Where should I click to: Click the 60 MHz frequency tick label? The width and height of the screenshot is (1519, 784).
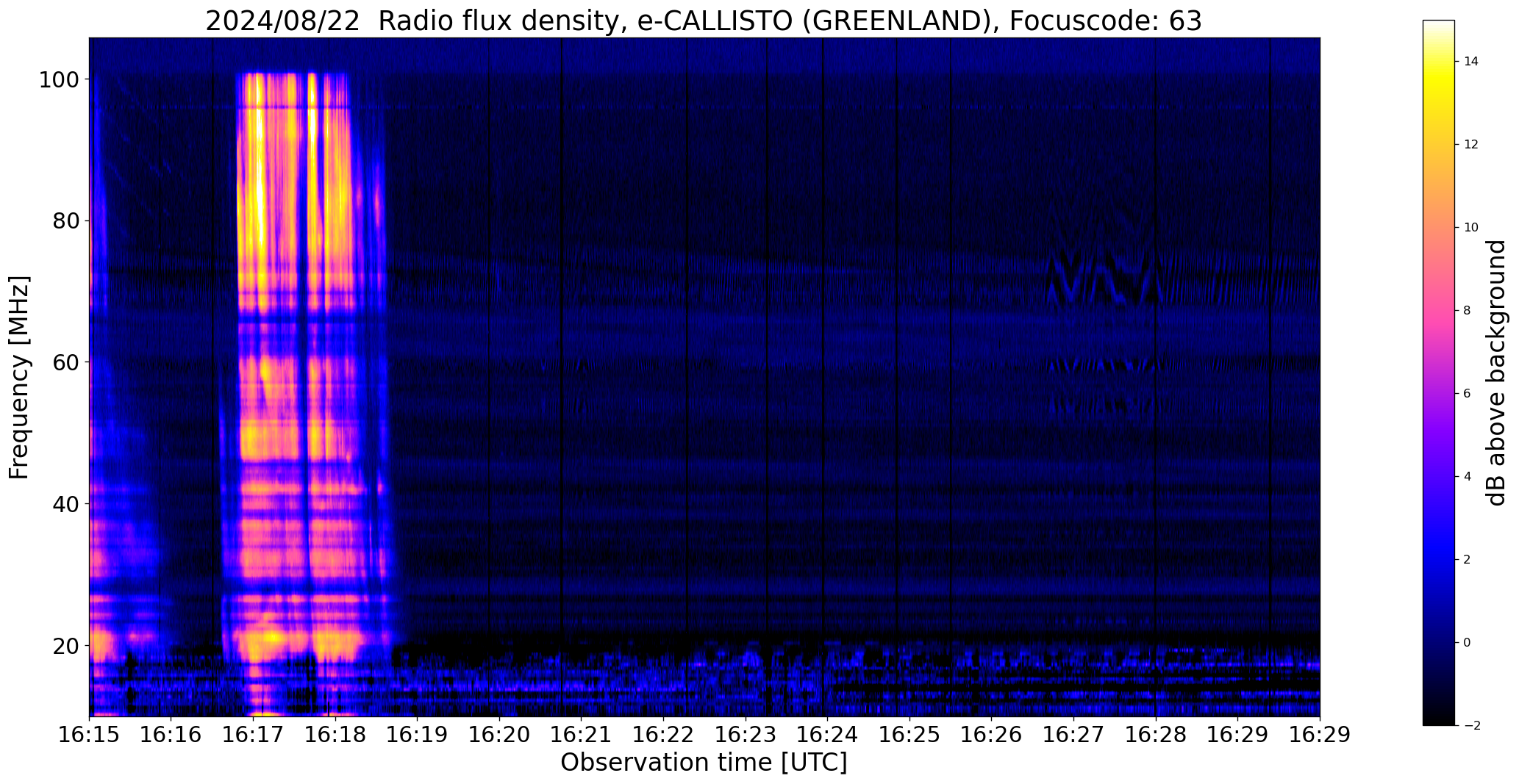tap(65, 362)
